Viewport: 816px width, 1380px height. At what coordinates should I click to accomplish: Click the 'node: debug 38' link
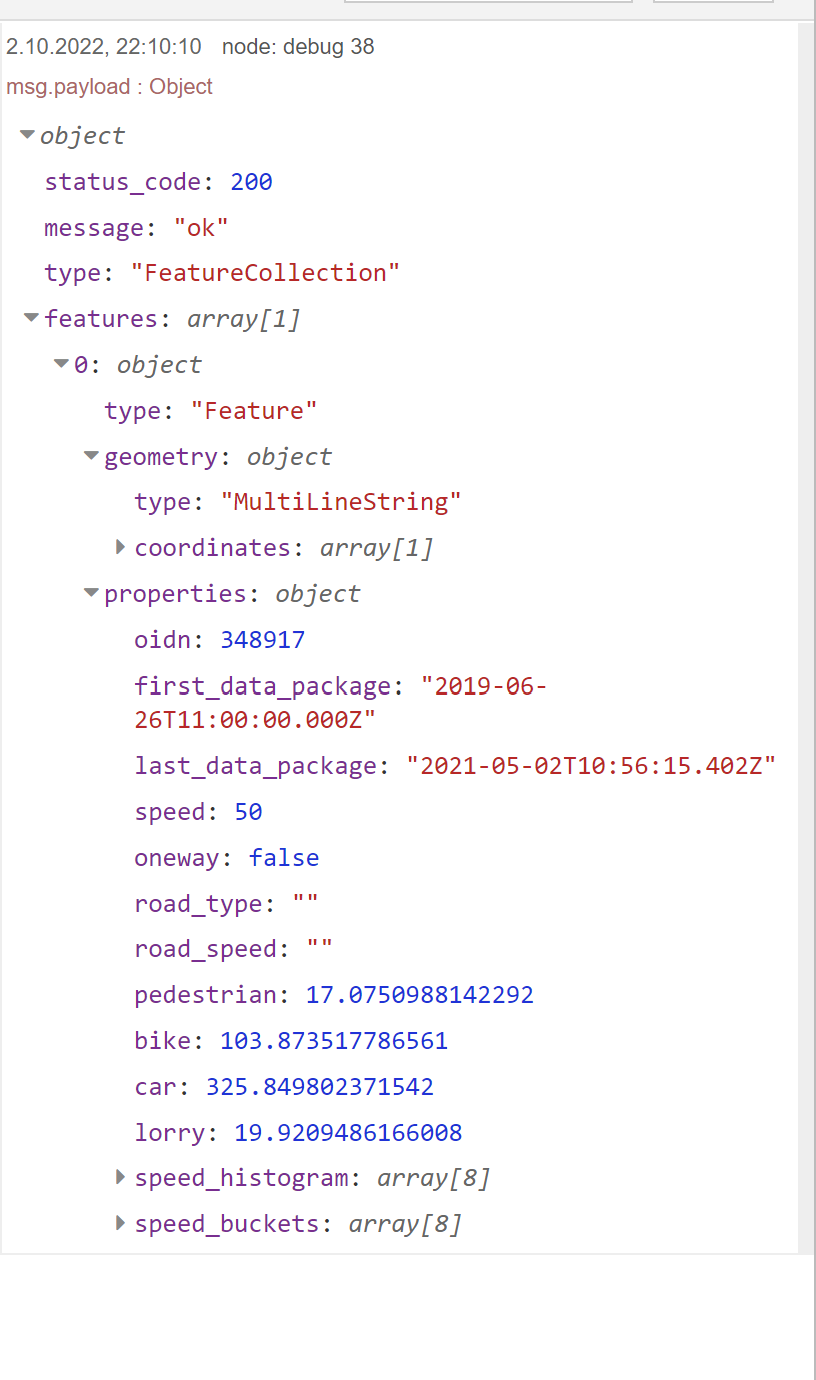(298, 47)
